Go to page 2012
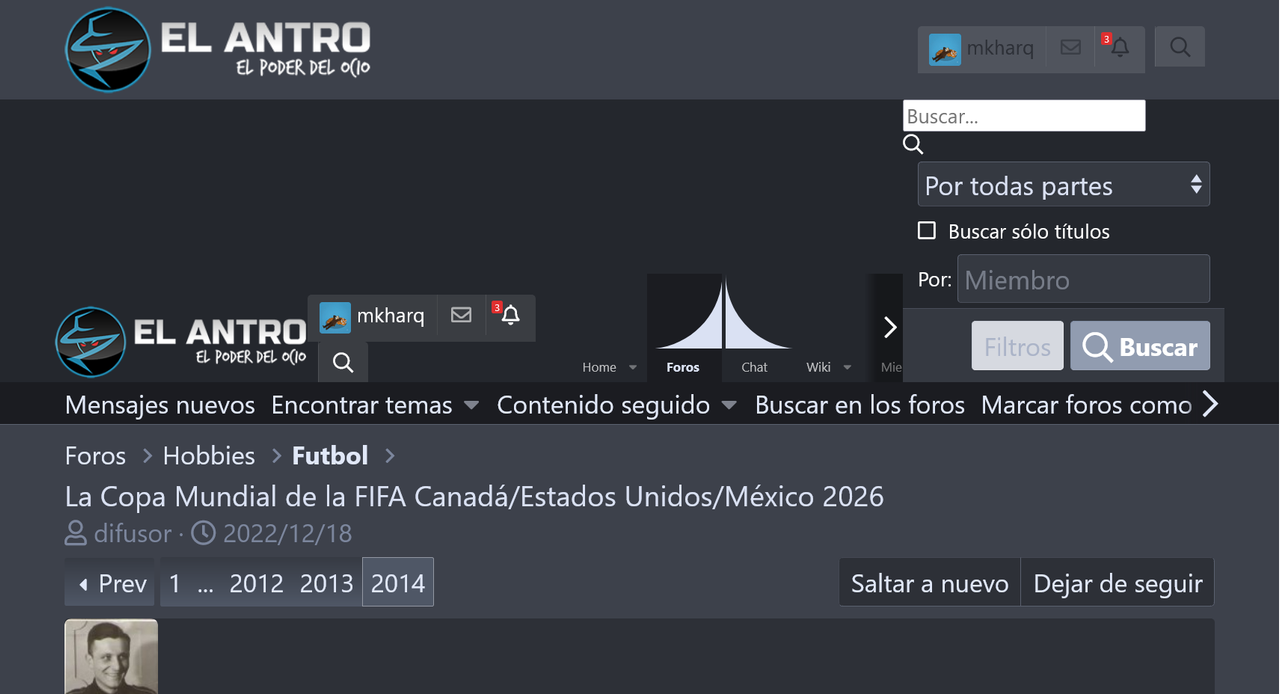The height and width of the screenshot is (694, 1280). tap(257, 583)
